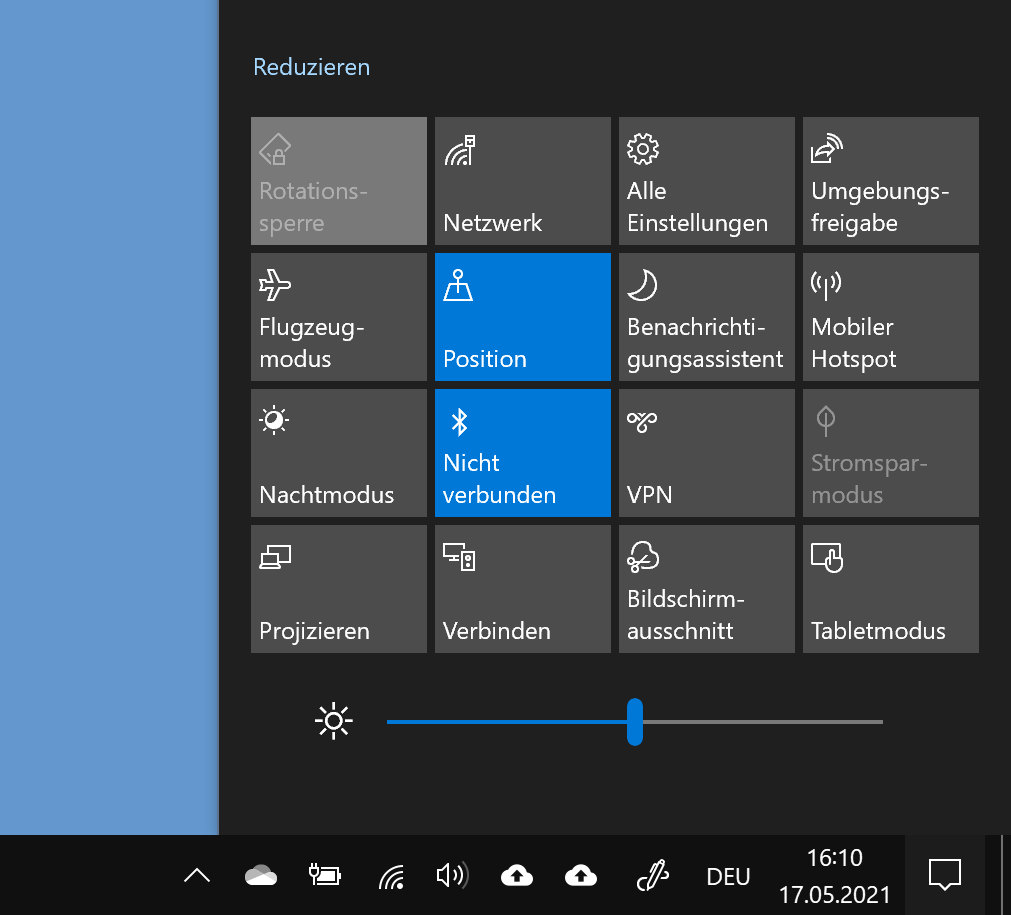Start a Bildschirmausschnitt screen snip
Screen dimensions: 1011x915
tap(706, 589)
